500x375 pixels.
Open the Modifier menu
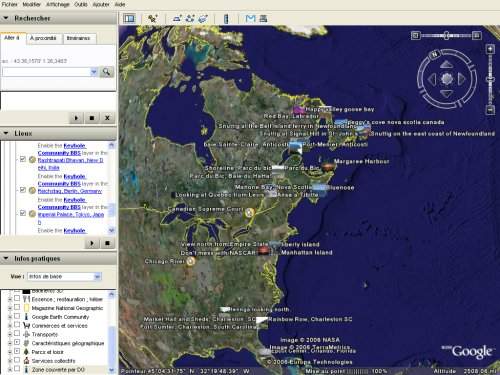click(x=32, y=4)
